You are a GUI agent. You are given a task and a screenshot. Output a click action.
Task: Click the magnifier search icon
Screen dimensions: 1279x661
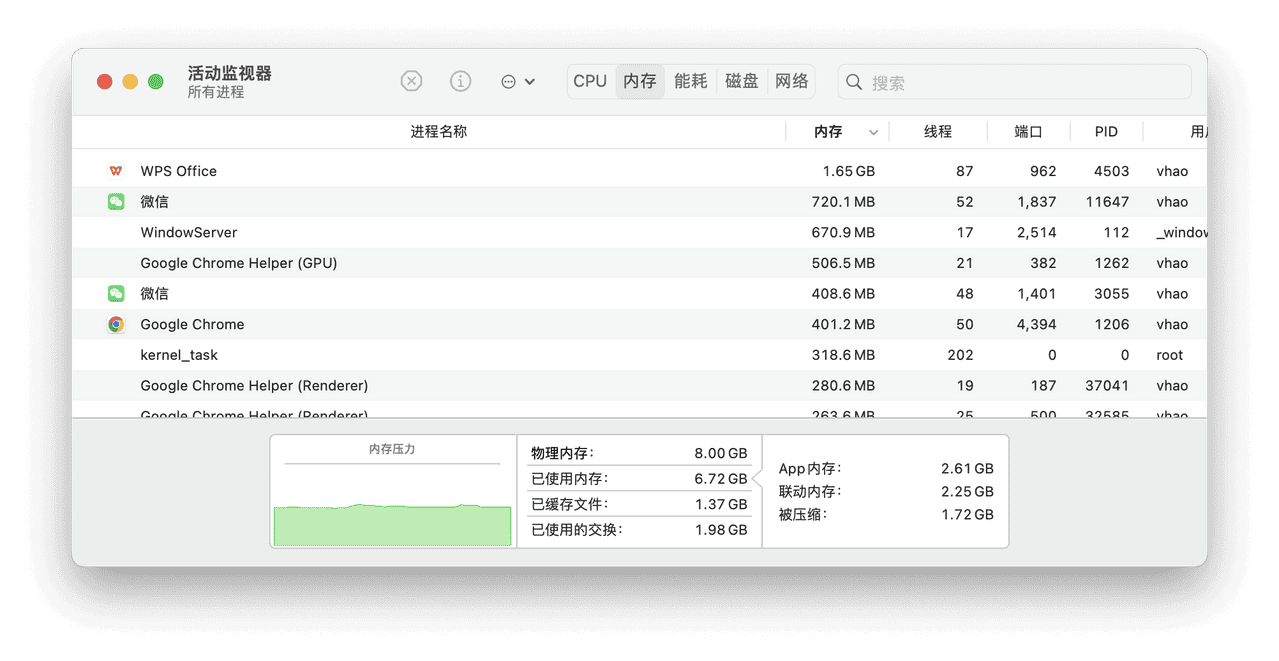click(x=854, y=82)
